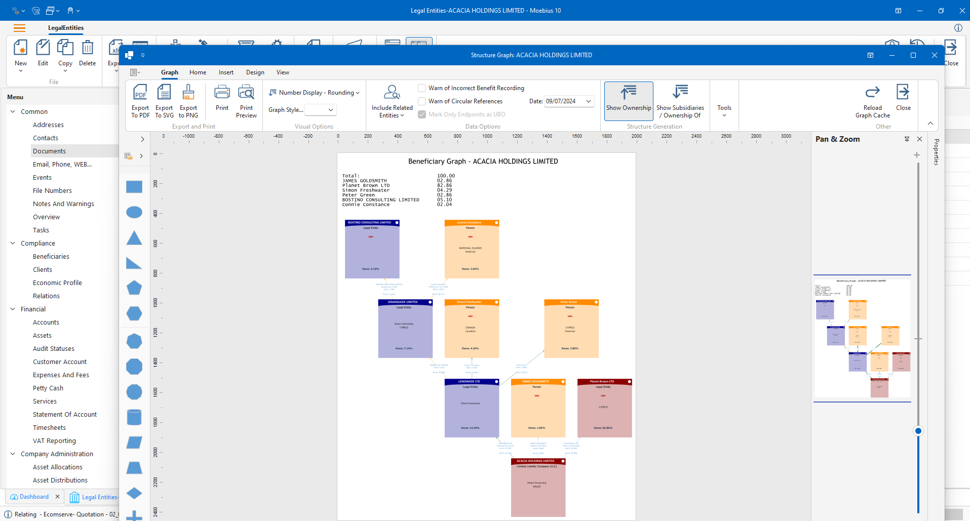Collapse the Company Administration section
This screenshot has width=970, height=521.
pyautogui.click(x=12, y=454)
